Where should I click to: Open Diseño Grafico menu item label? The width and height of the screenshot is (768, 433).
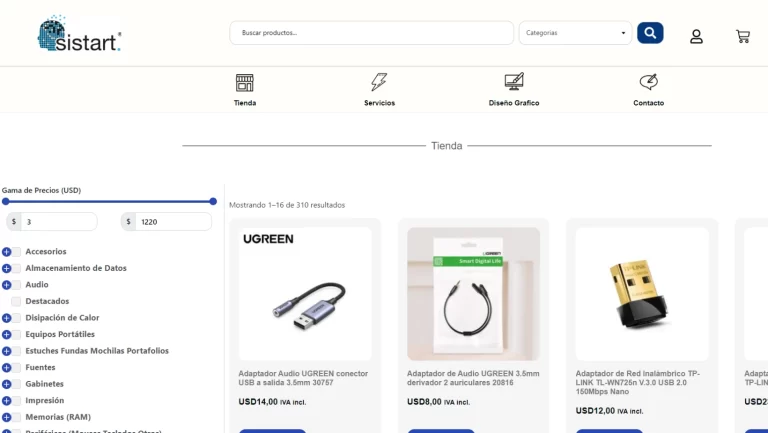pos(514,103)
